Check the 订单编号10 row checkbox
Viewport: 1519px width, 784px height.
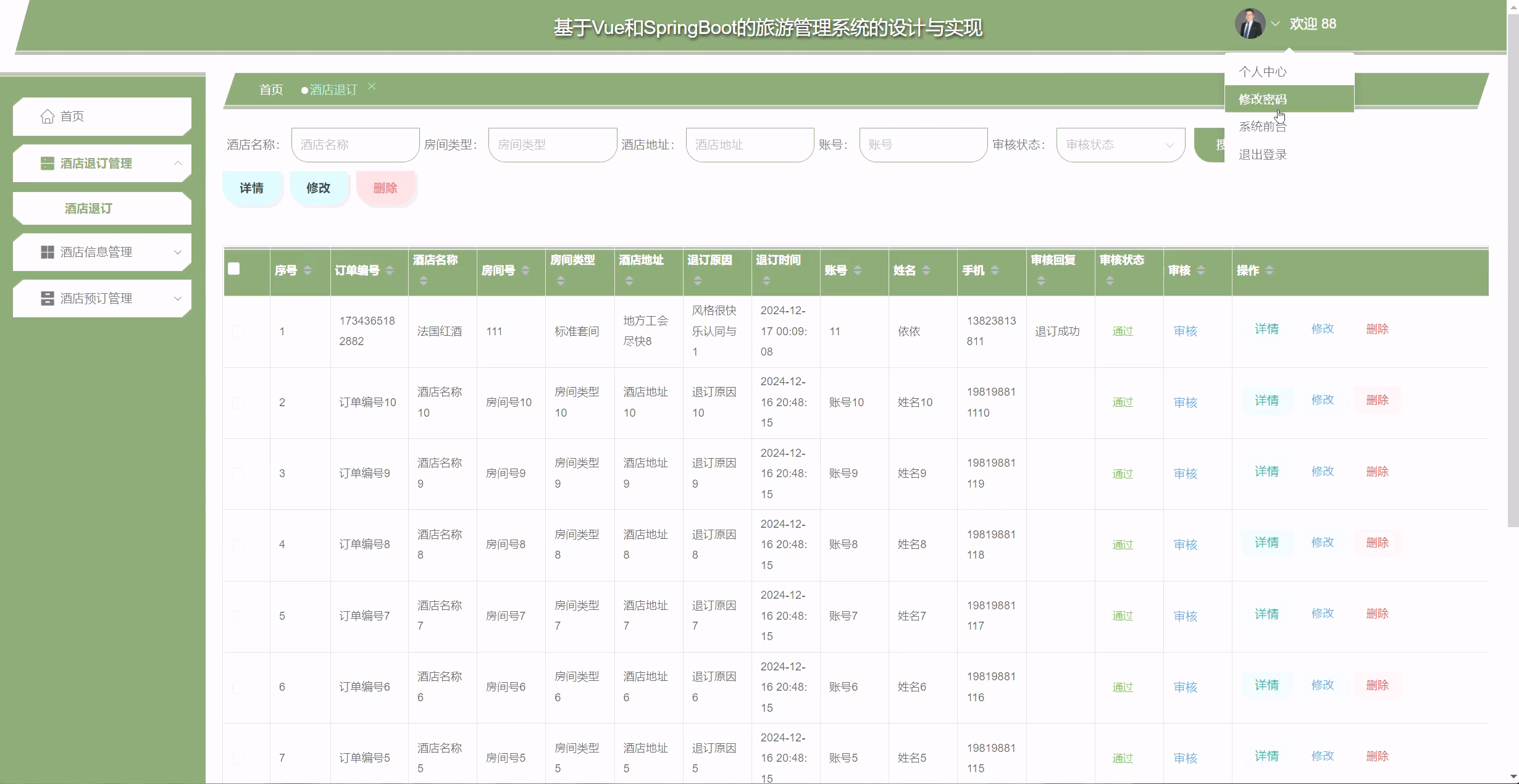tap(238, 402)
